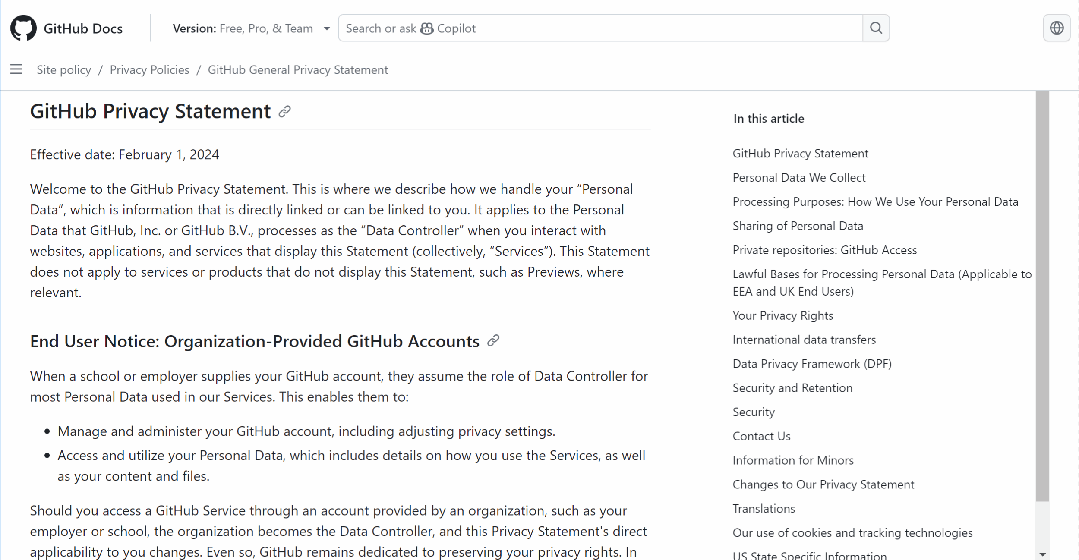Screen dimensions: 1079x560
Task: Jump to Personal Data We Collect section
Action: (799, 177)
